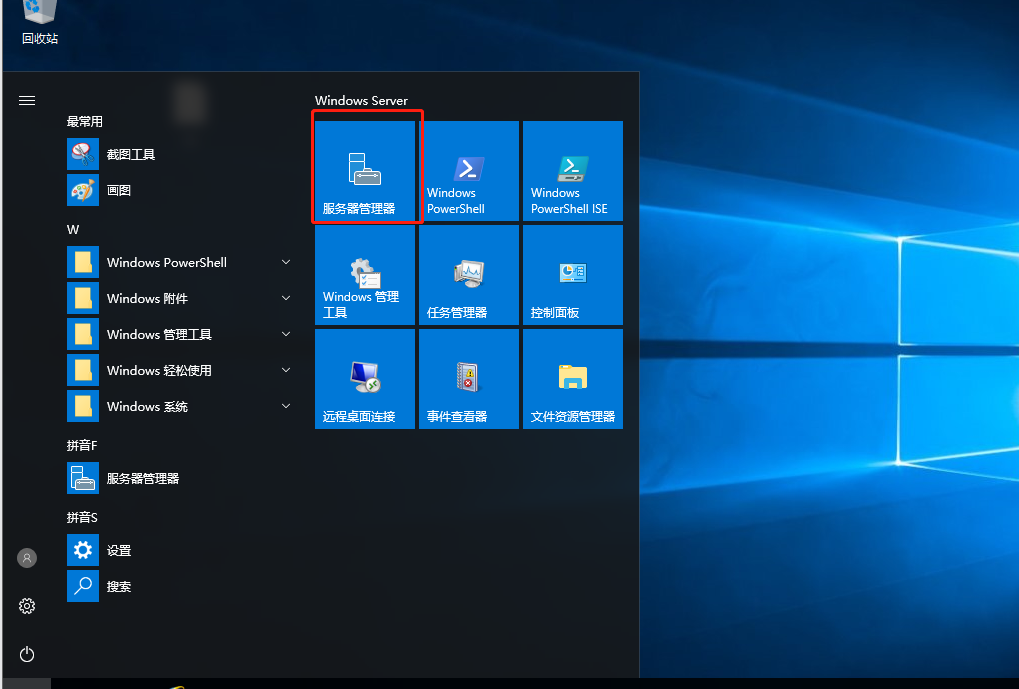The image size is (1019, 689).
Task: Click the Windows 附件 folder icon
Action: point(83,298)
